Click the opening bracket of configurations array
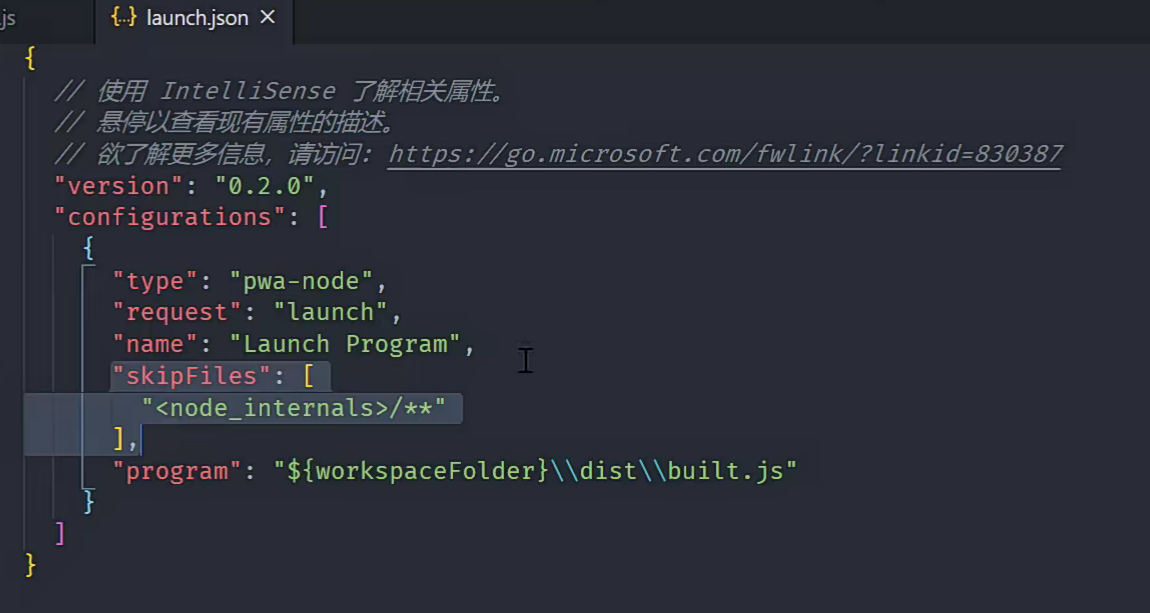The height and width of the screenshot is (613, 1150). click(x=325, y=217)
